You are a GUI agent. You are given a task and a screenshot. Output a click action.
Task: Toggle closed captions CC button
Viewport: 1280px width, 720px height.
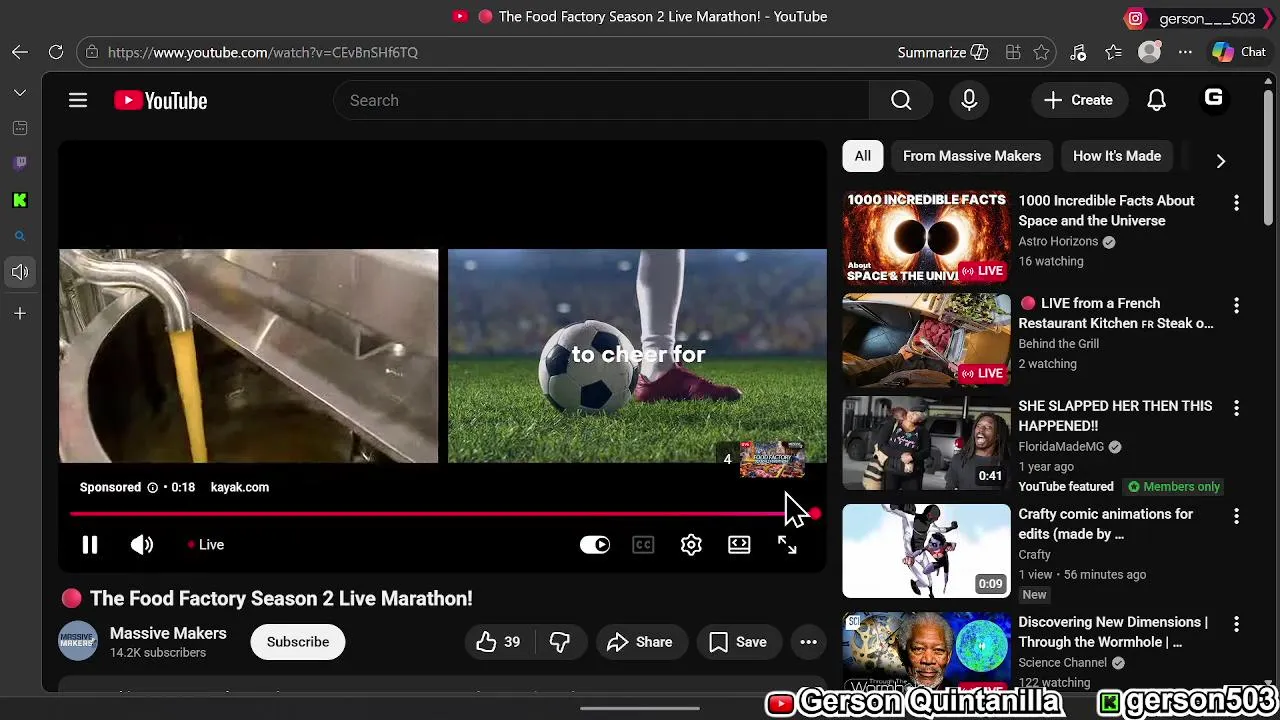pos(643,544)
